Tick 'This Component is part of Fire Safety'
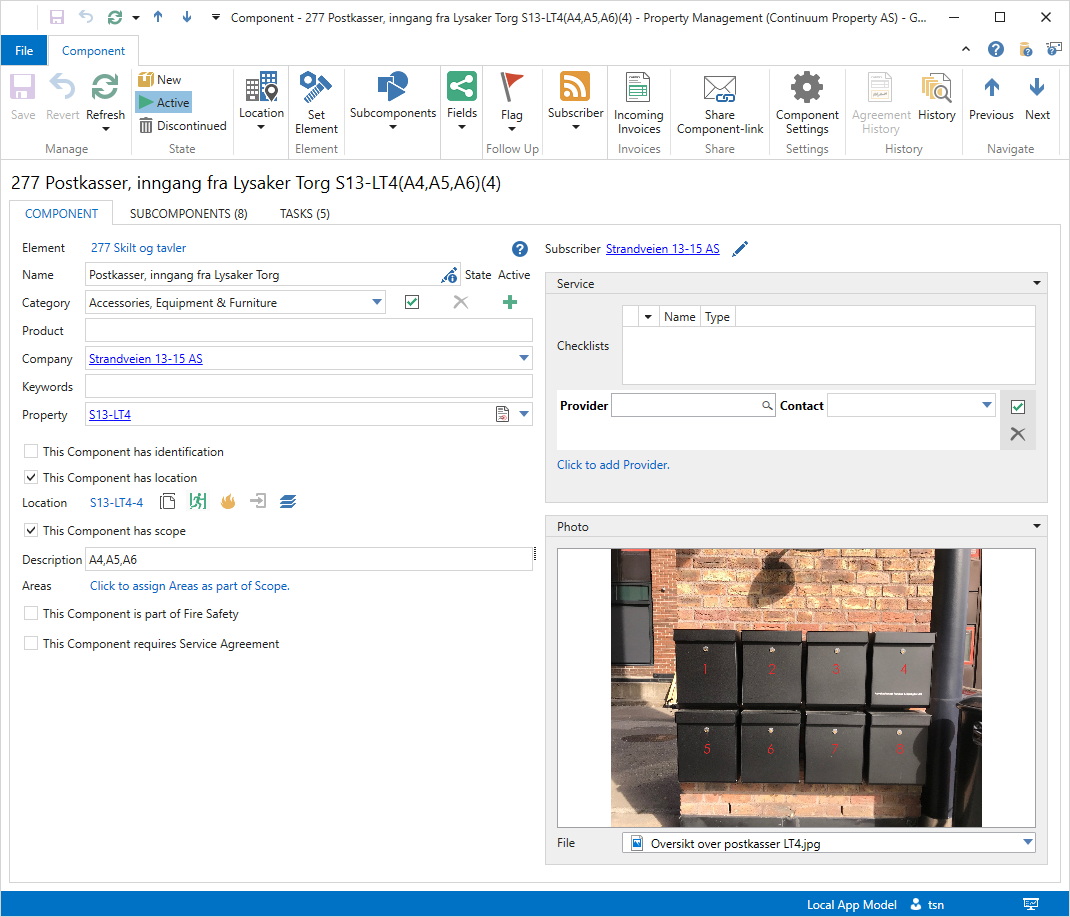Screen dimensions: 1070x917 click(x=32, y=614)
